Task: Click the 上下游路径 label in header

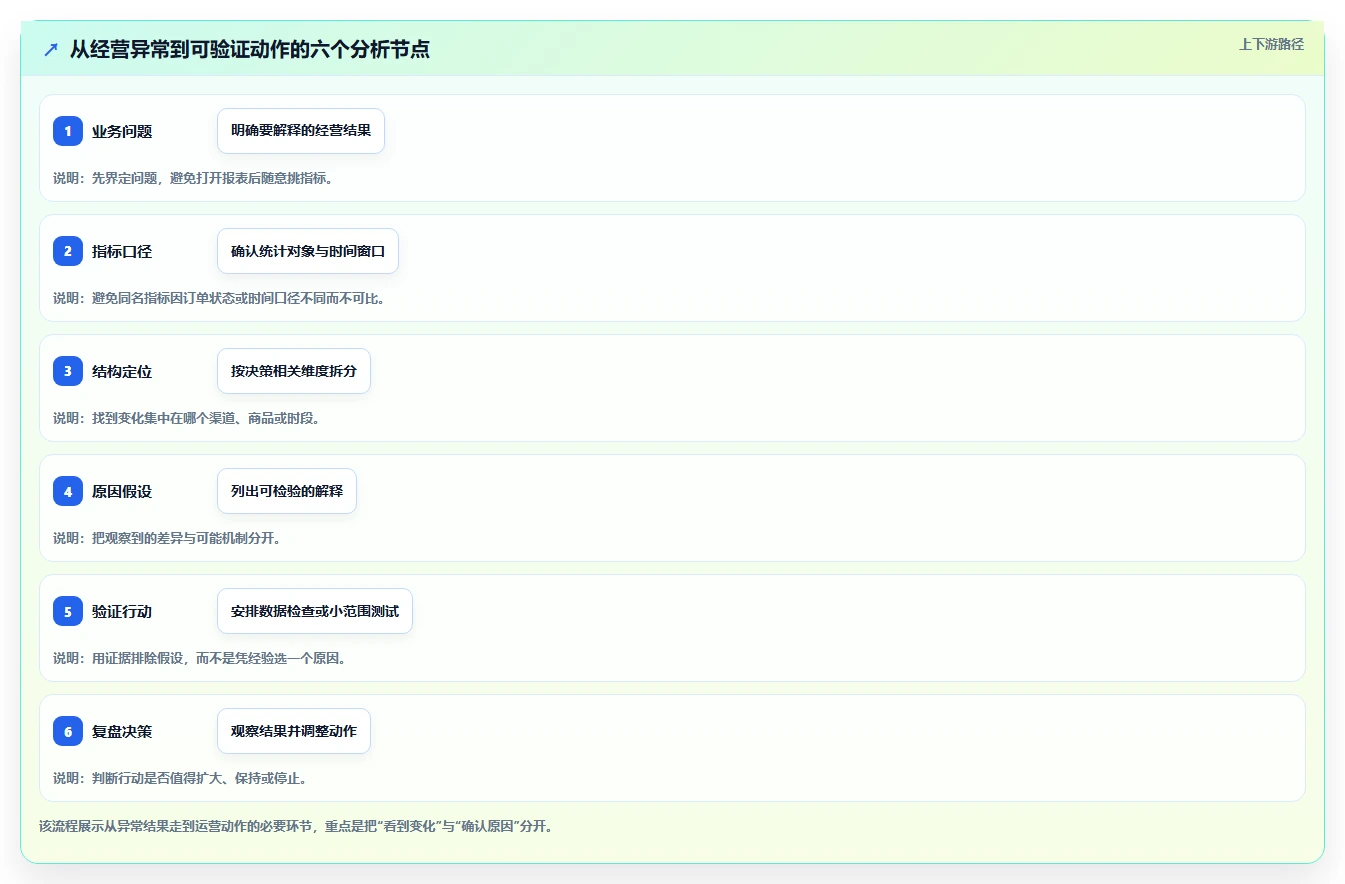Action: coord(1271,44)
